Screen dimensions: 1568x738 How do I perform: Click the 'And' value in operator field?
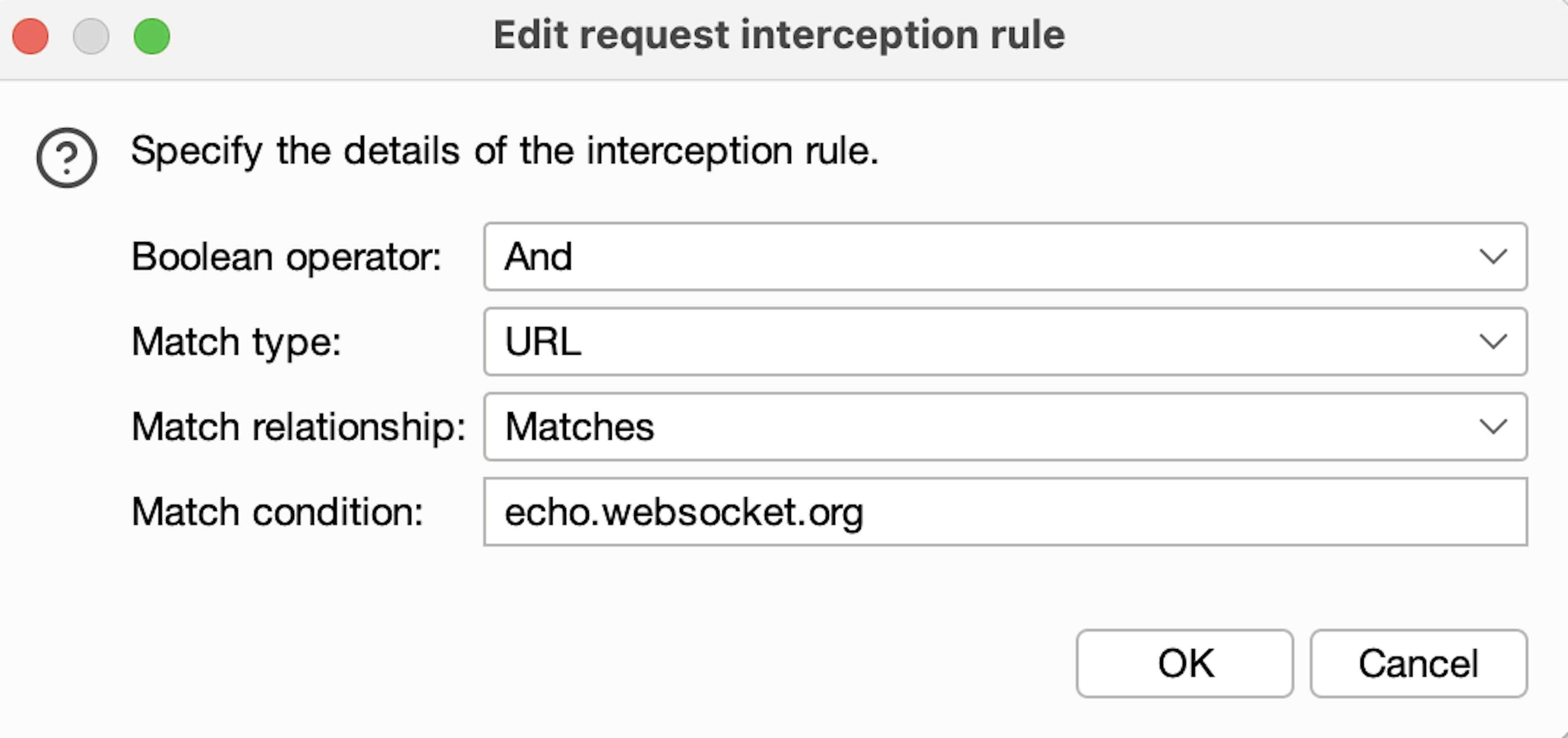coord(538,256)
